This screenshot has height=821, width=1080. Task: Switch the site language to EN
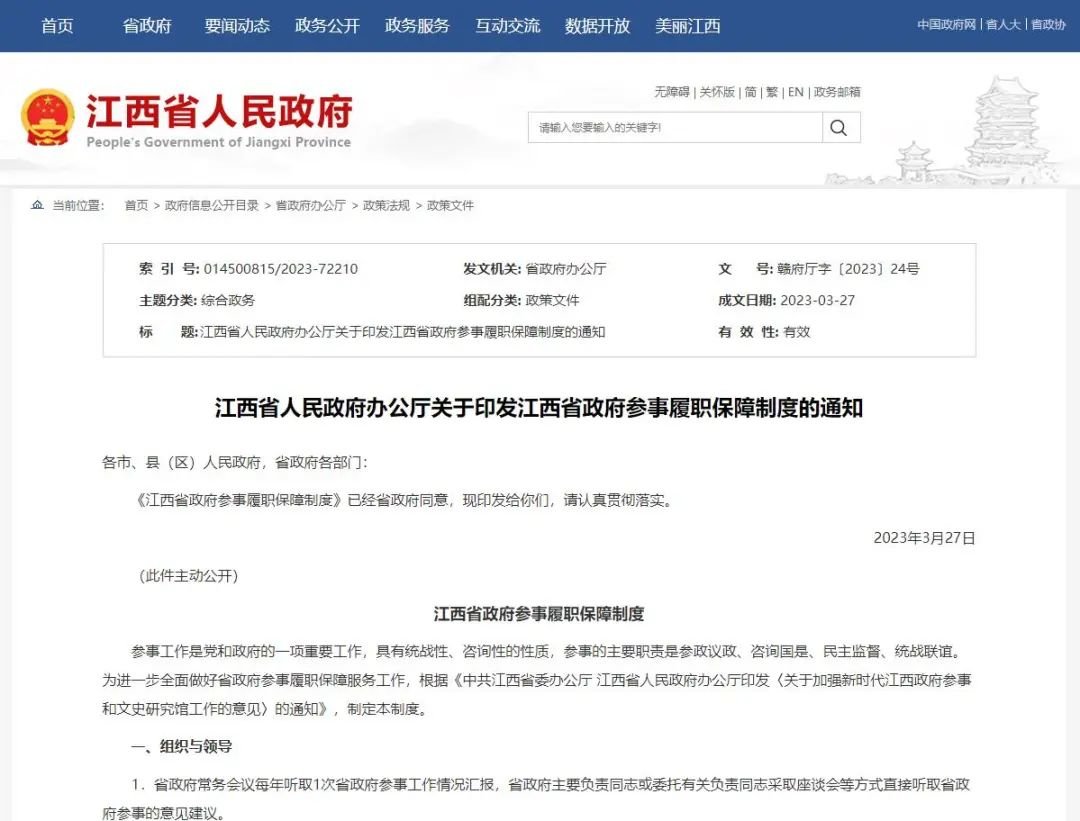click(796, 92)
